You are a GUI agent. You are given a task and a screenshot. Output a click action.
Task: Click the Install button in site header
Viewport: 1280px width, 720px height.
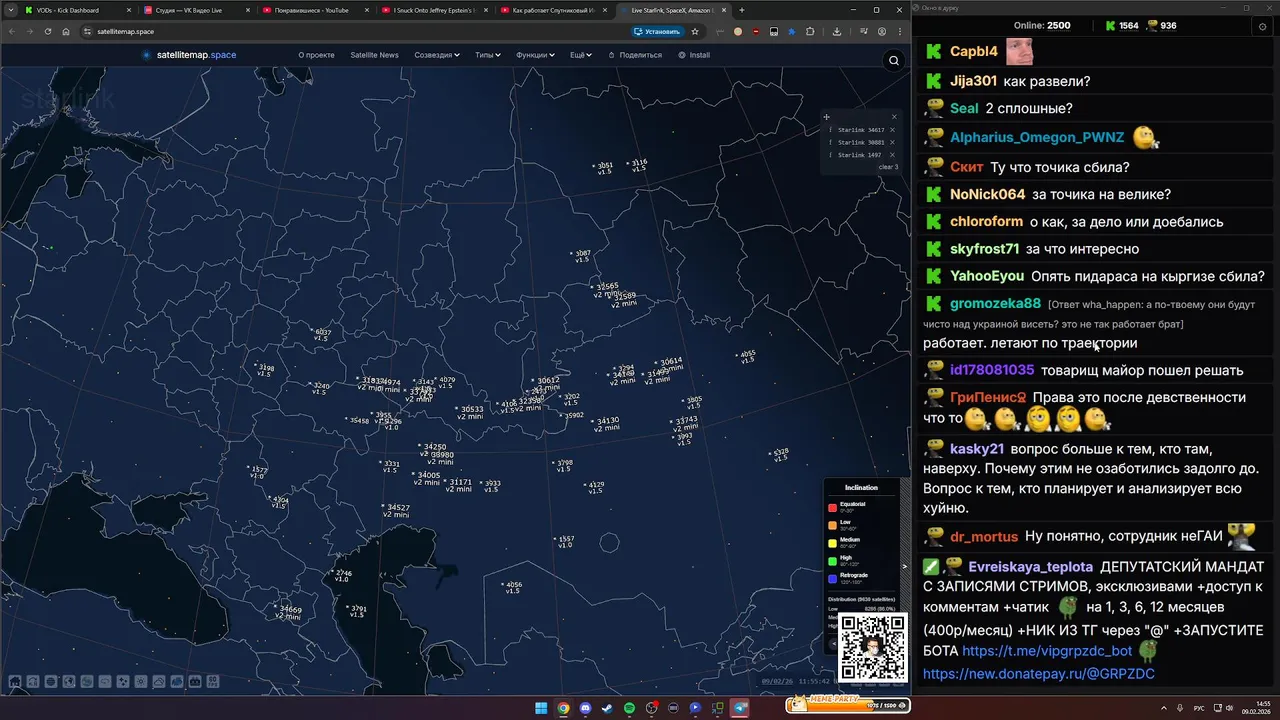(694, 55)
